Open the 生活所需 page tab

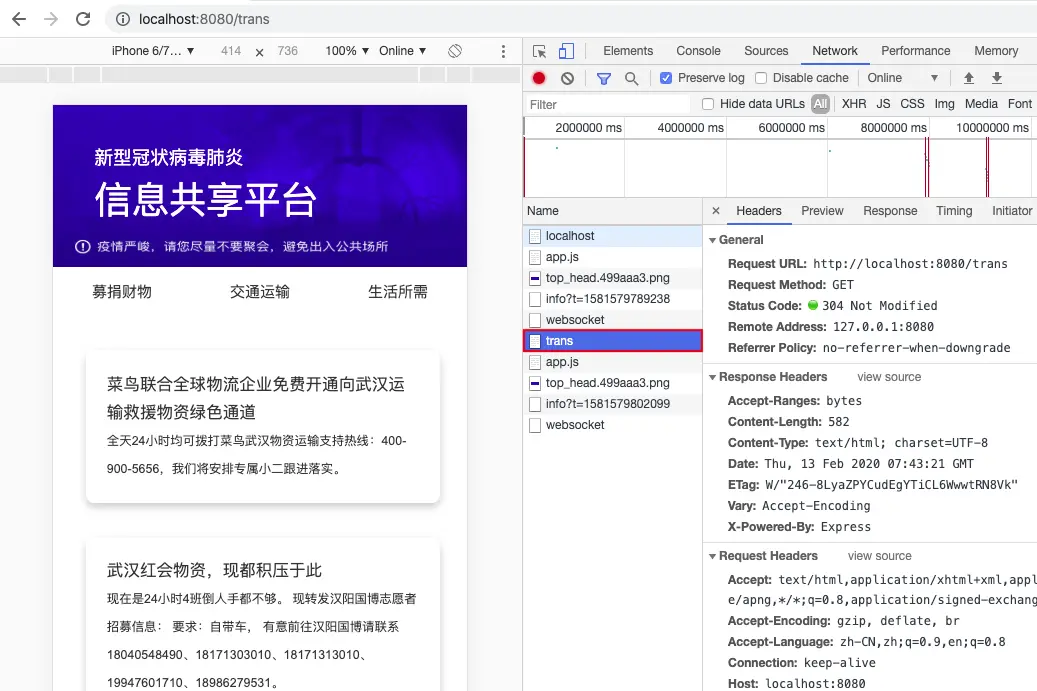(x=397, y=292)
